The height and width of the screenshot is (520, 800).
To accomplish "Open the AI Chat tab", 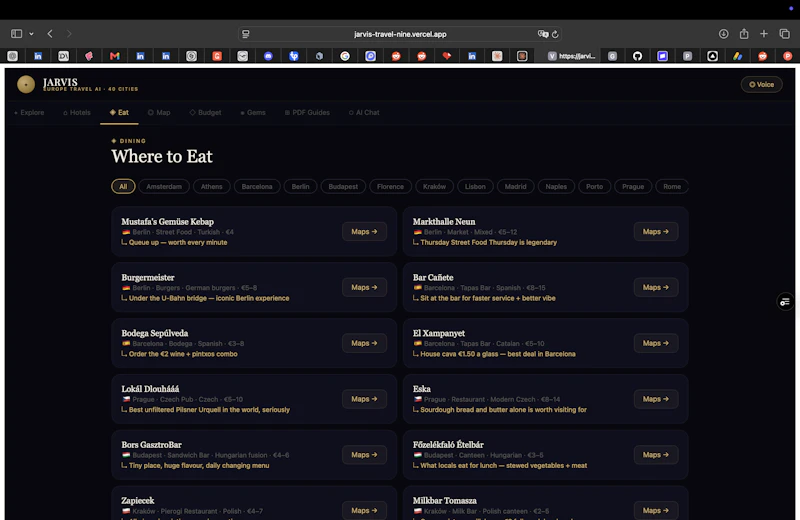I will coord(364,112).
